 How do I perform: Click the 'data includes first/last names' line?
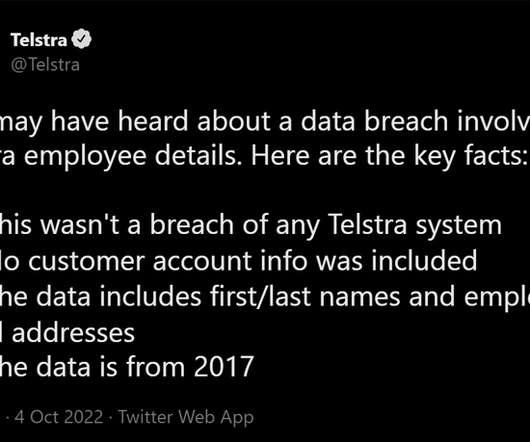(x=265, y=297)
